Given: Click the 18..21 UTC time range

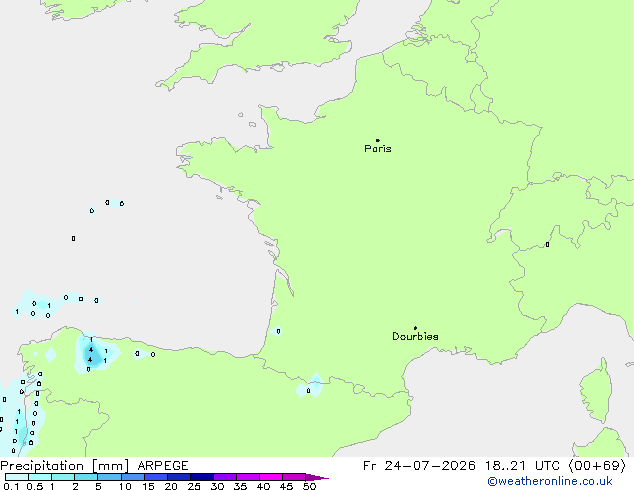Looking at the screenshot, I should pos(522,466).
